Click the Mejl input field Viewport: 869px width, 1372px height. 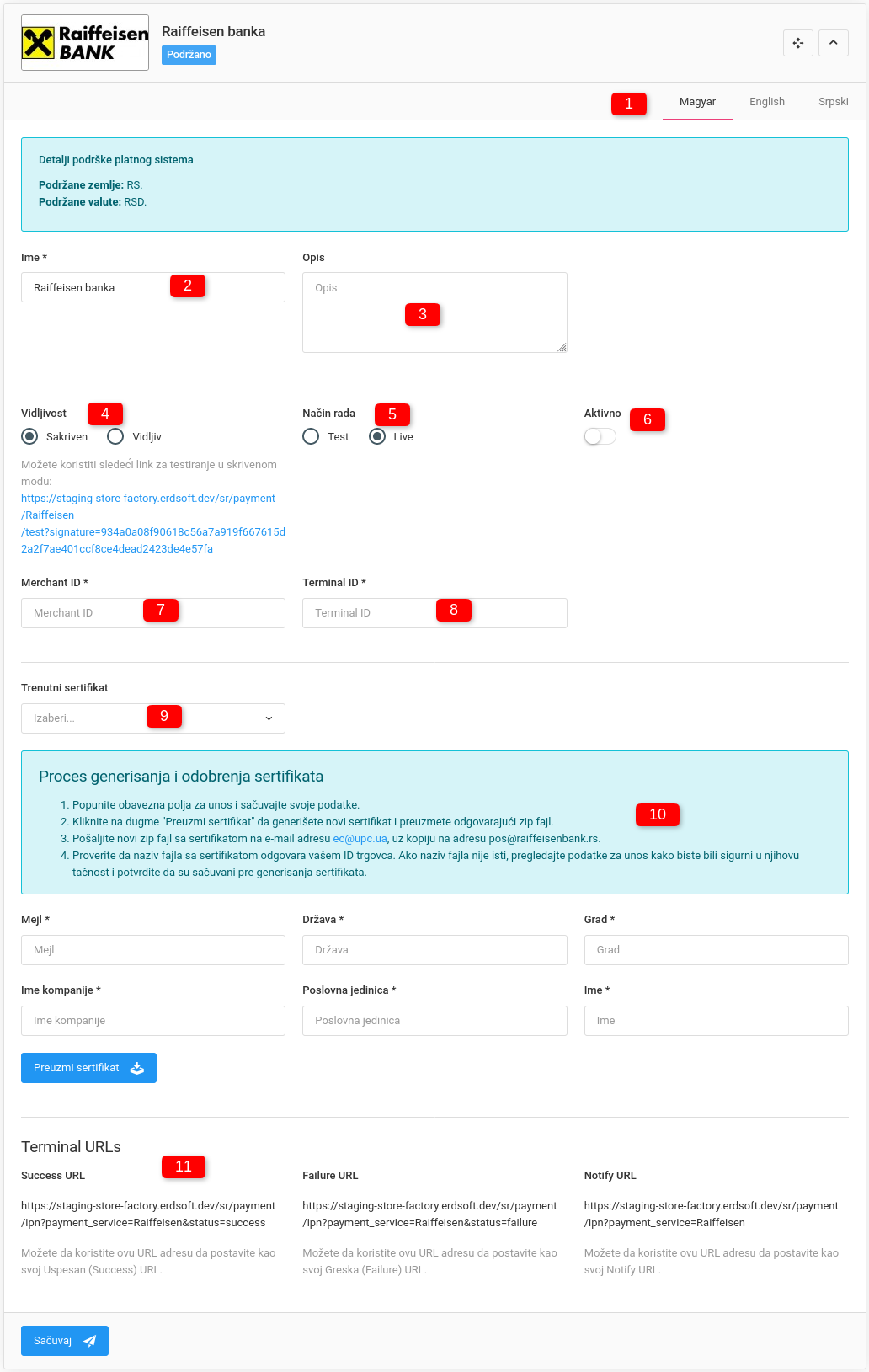coord(153,950)
